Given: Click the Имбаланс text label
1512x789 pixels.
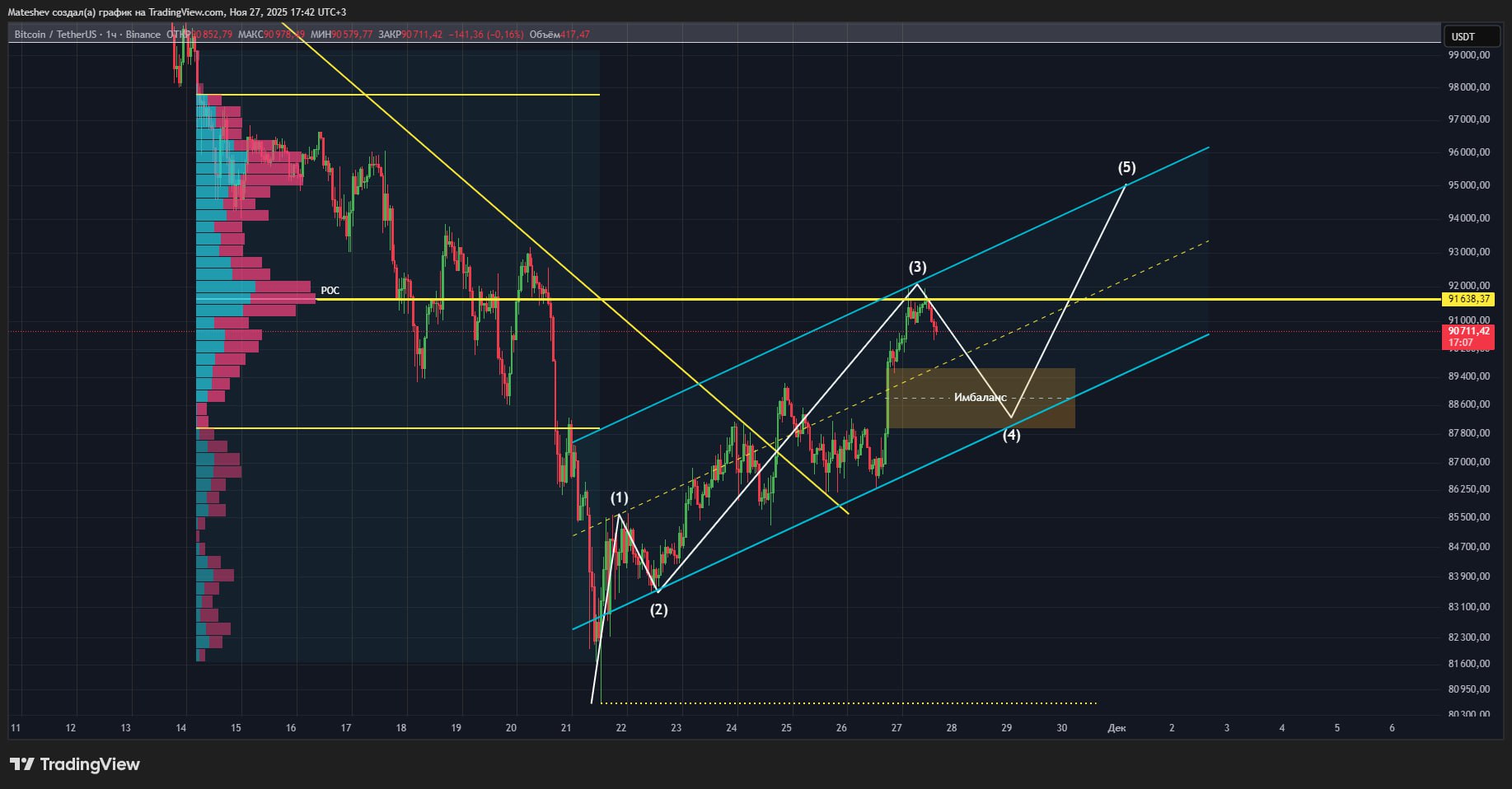Looking at the screenshot, I should coord(980,398).
